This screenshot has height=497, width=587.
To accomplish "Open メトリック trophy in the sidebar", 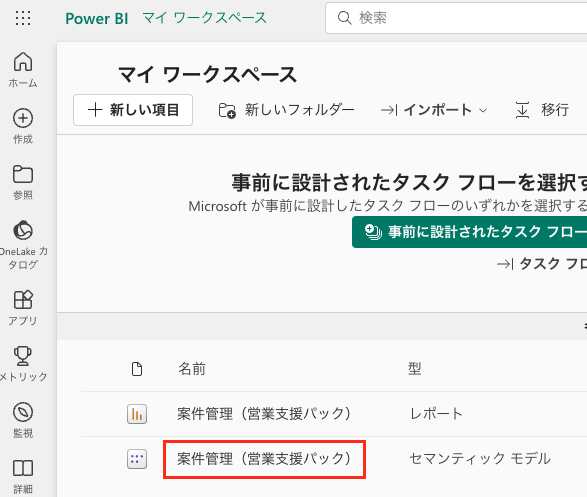I will tap(23, 364).
